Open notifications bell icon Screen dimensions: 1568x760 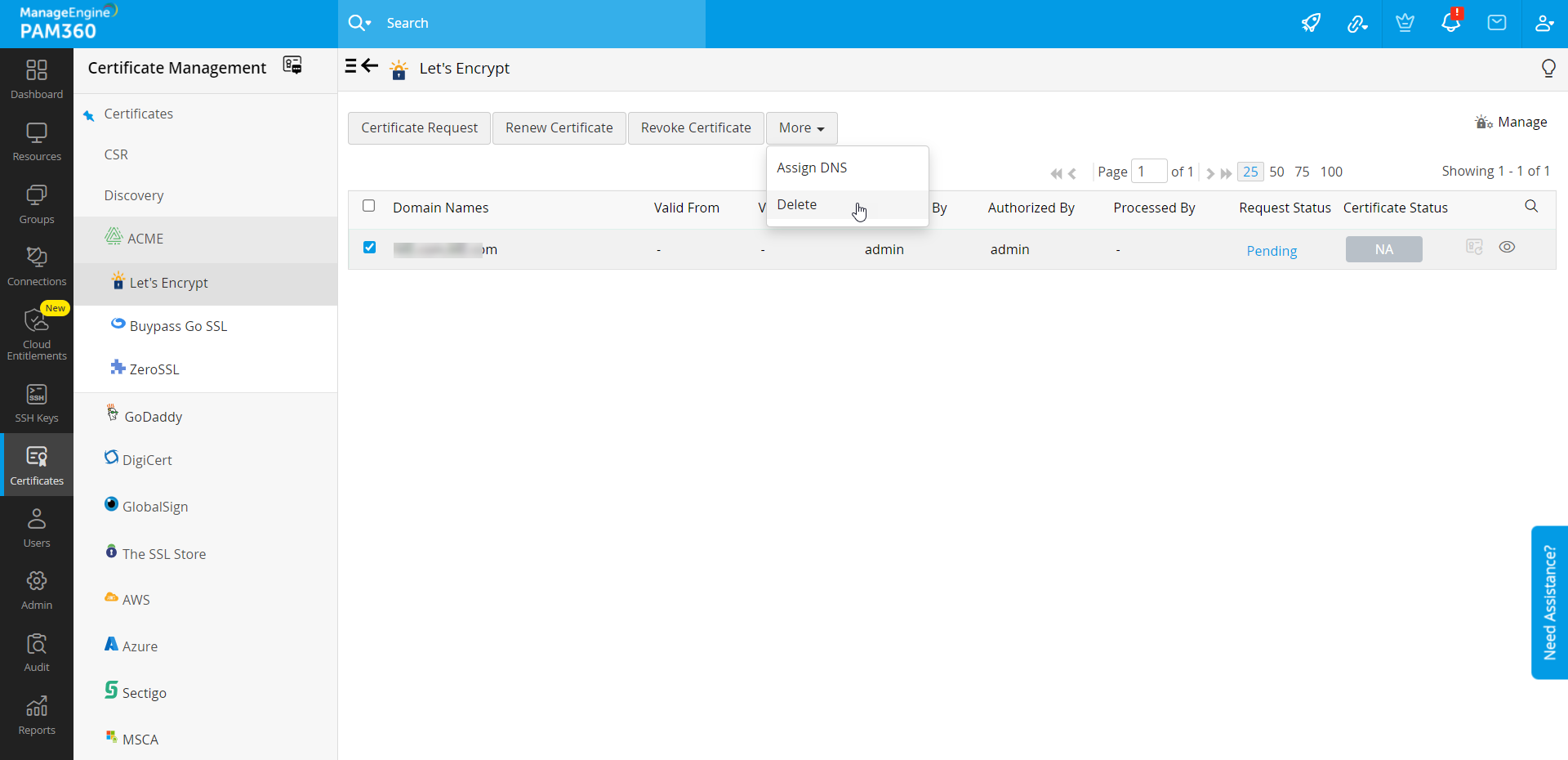[x=1450, y=23]
